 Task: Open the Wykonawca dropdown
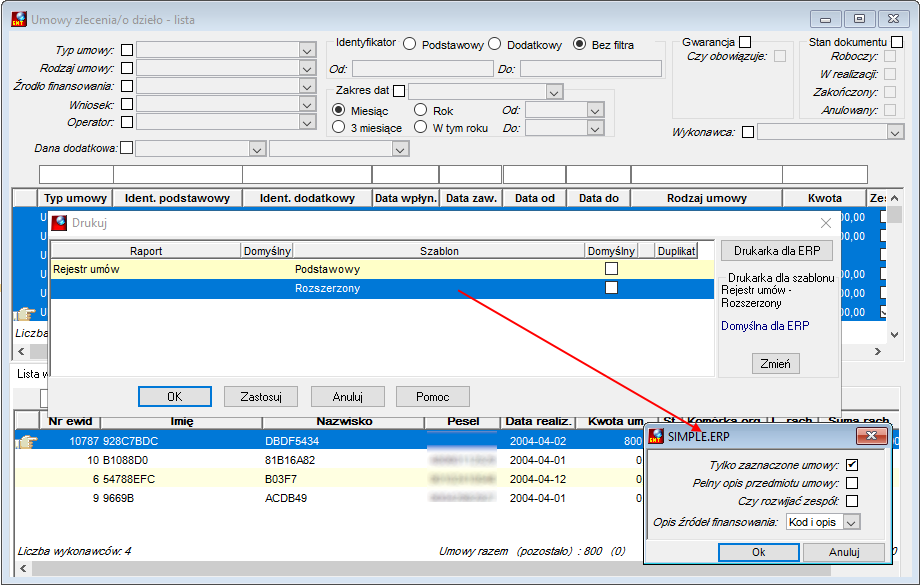pyautogui.click(x=894, y=133)
